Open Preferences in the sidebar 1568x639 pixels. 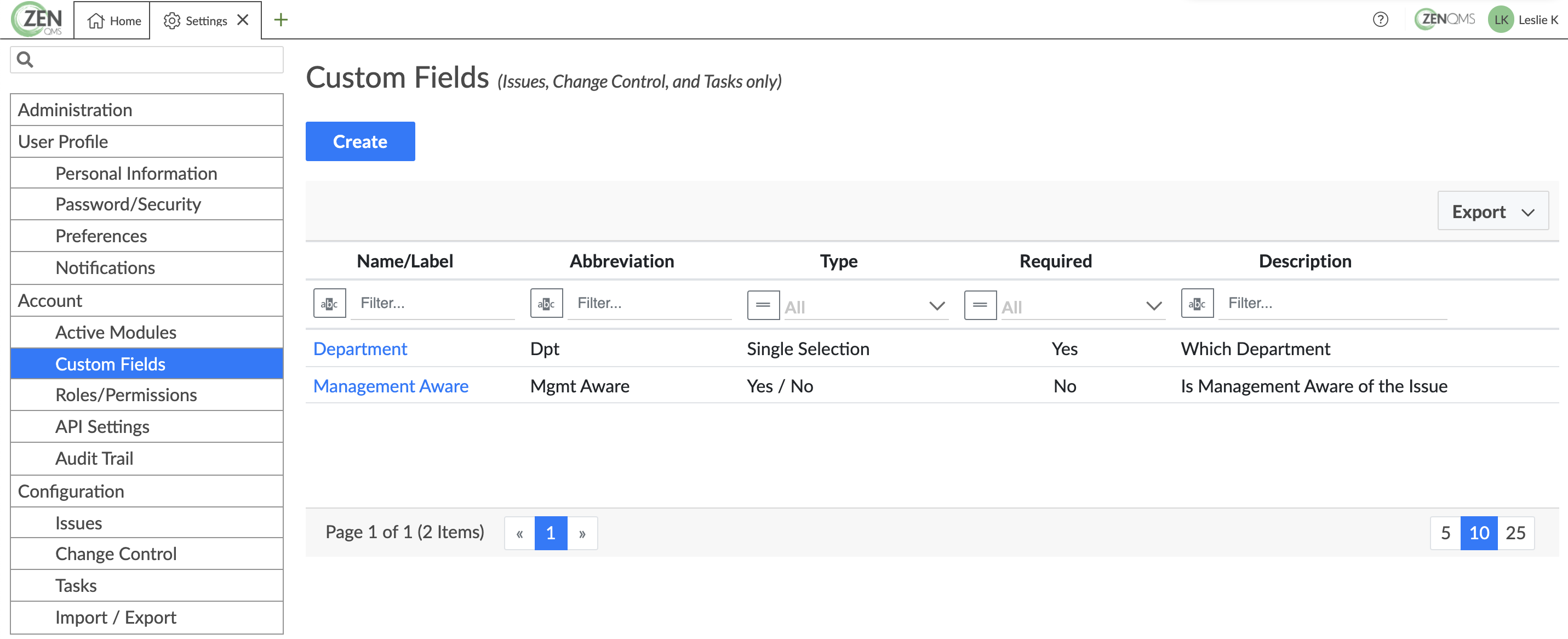point(147,236)
